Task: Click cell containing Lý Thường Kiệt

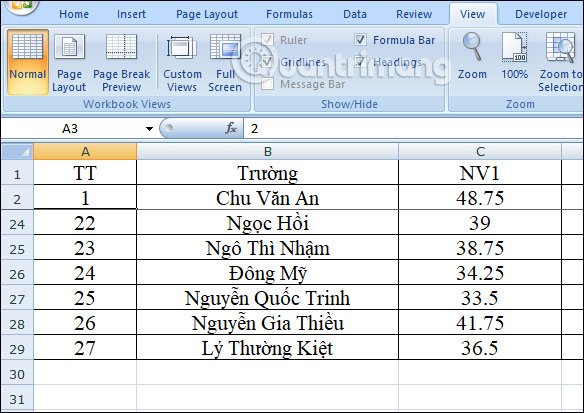Action: tap(267, 347)
